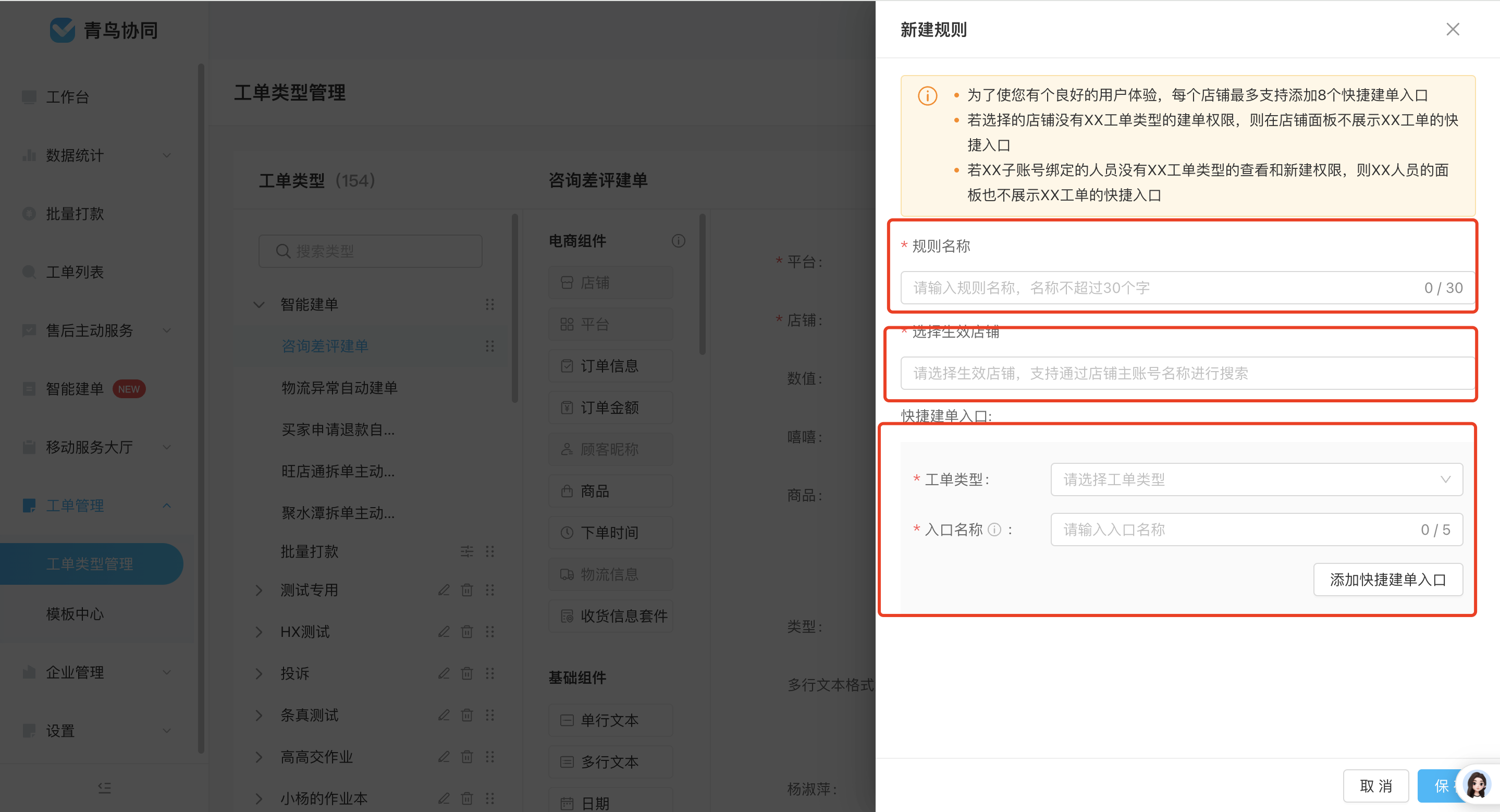Click the 取消 button
Viewport: 1500px width, 812px height.
coord(1375,786)
